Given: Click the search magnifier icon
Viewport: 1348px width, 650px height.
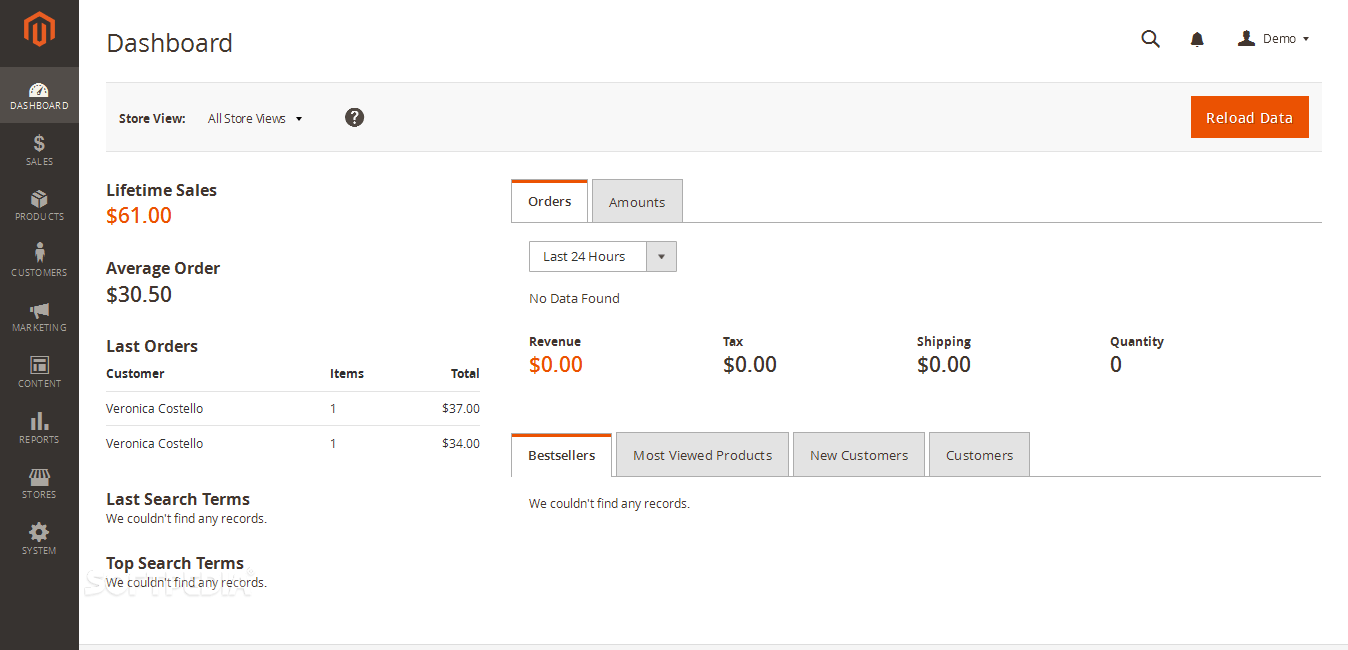Looking at the screenshot, I should point(1151,39).
